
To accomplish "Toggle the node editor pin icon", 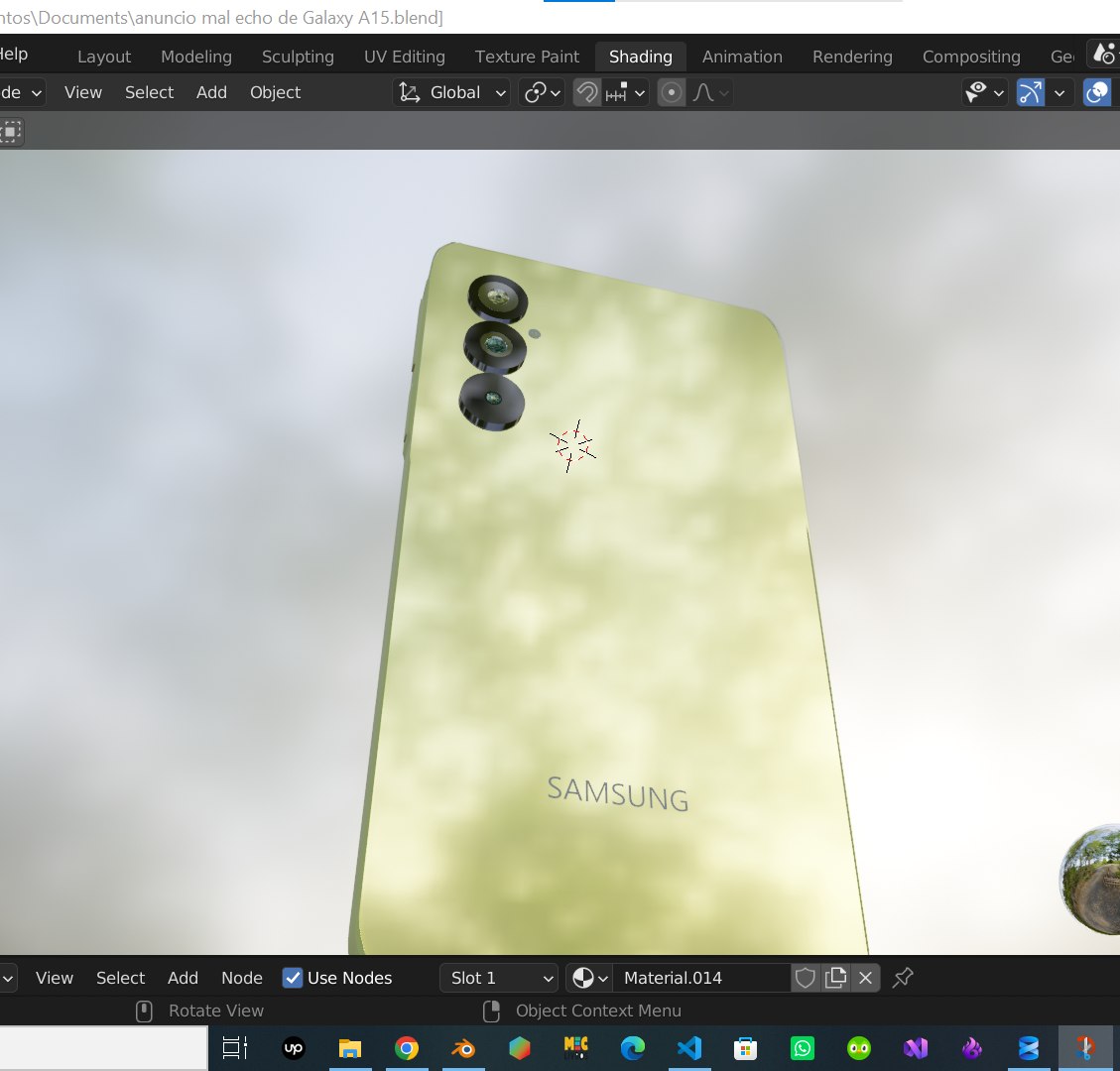I will [x=903, y=978].
